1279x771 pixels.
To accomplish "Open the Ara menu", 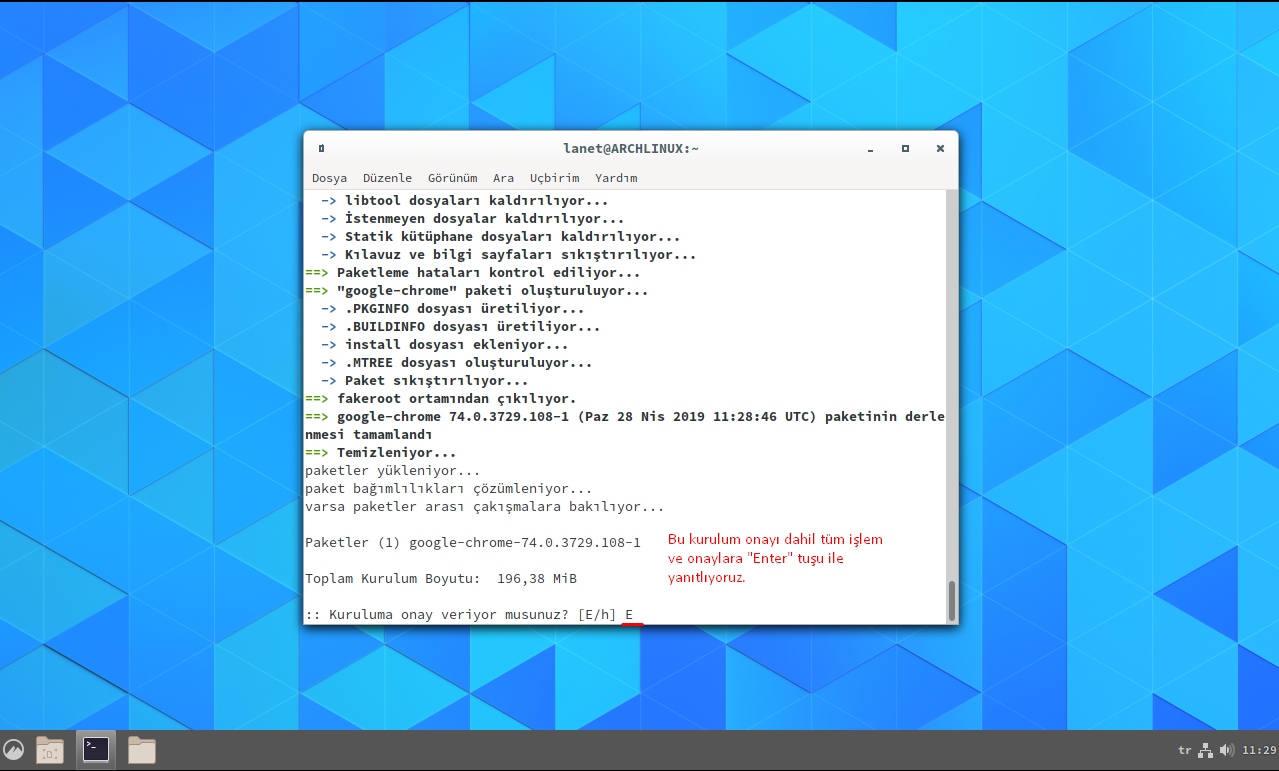I will pyautogui.click(x=503, y=178).
